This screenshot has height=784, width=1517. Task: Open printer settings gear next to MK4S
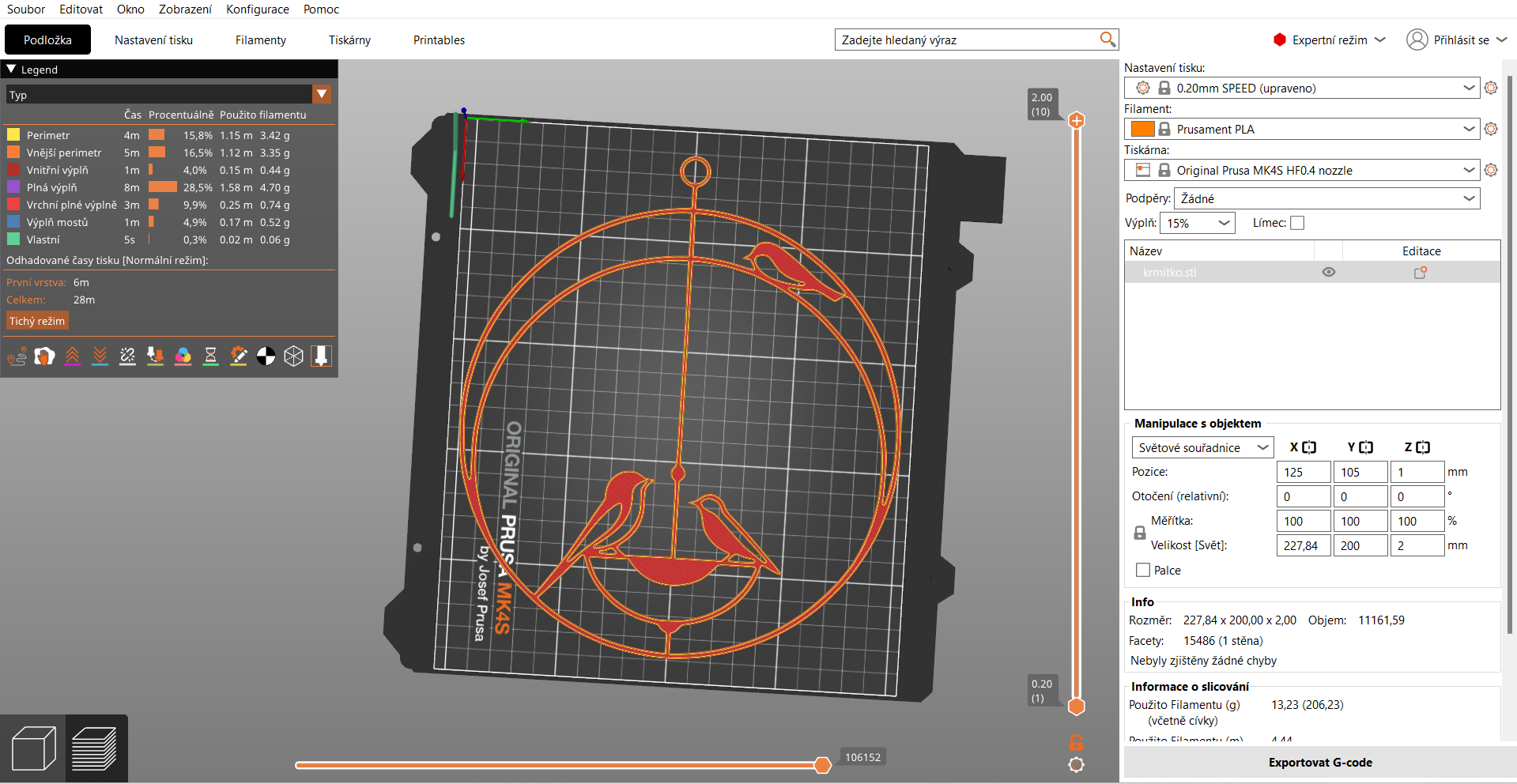click(1491, 170)
